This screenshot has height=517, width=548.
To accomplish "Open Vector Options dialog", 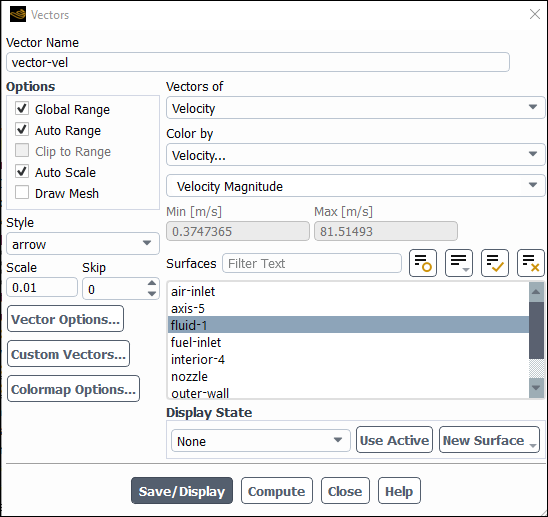I will [x=65, y=319].
